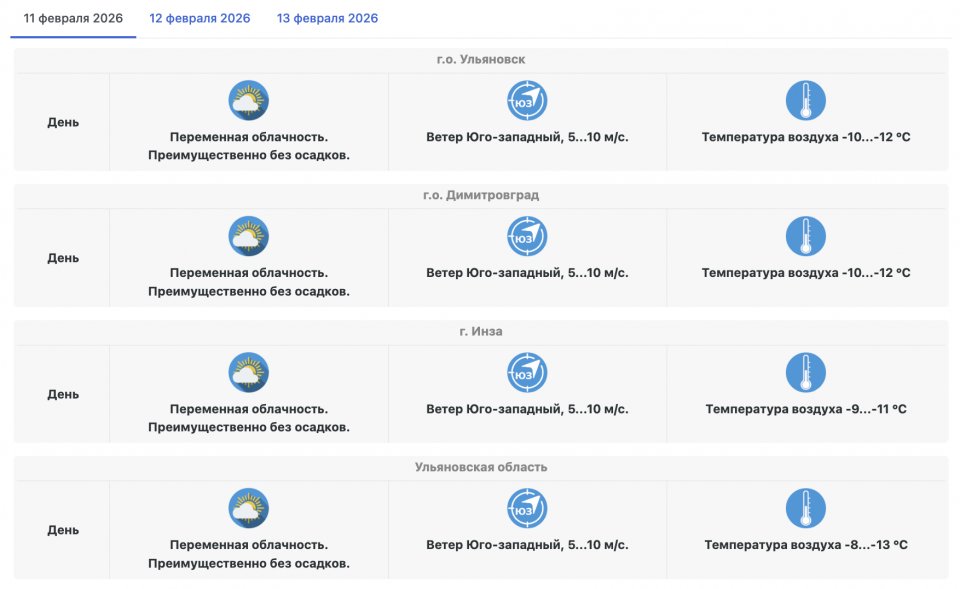Click the г. Инза section header

481,332
